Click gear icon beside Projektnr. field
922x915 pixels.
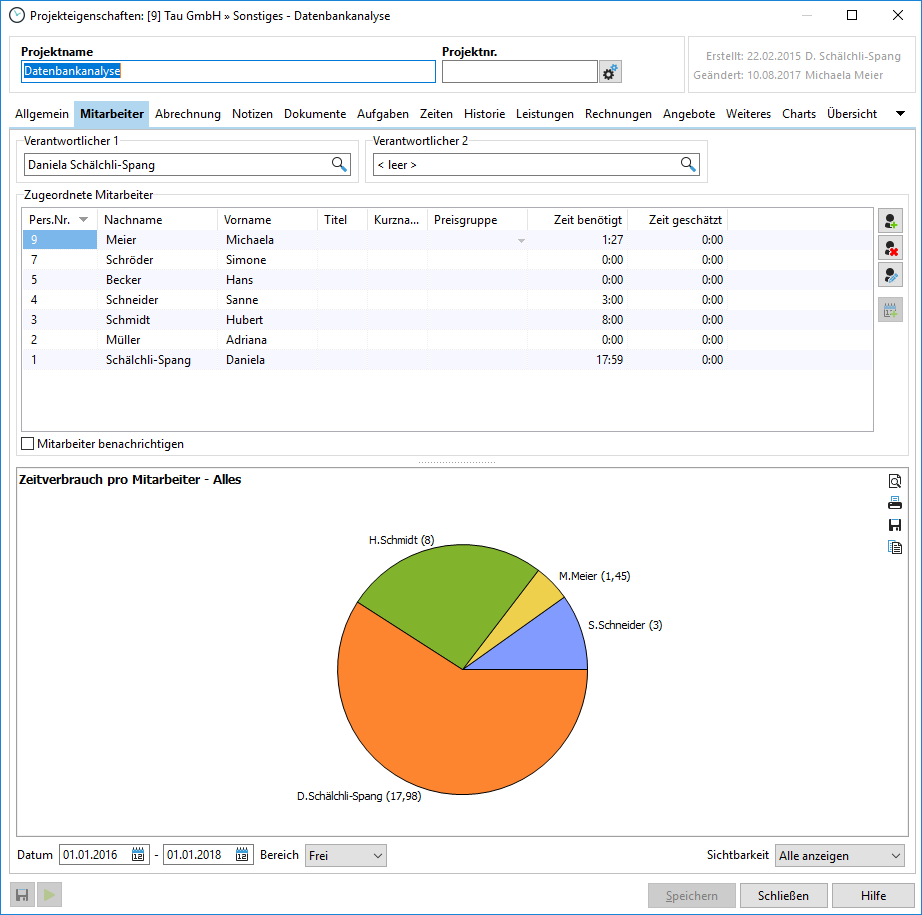point(610,72)
